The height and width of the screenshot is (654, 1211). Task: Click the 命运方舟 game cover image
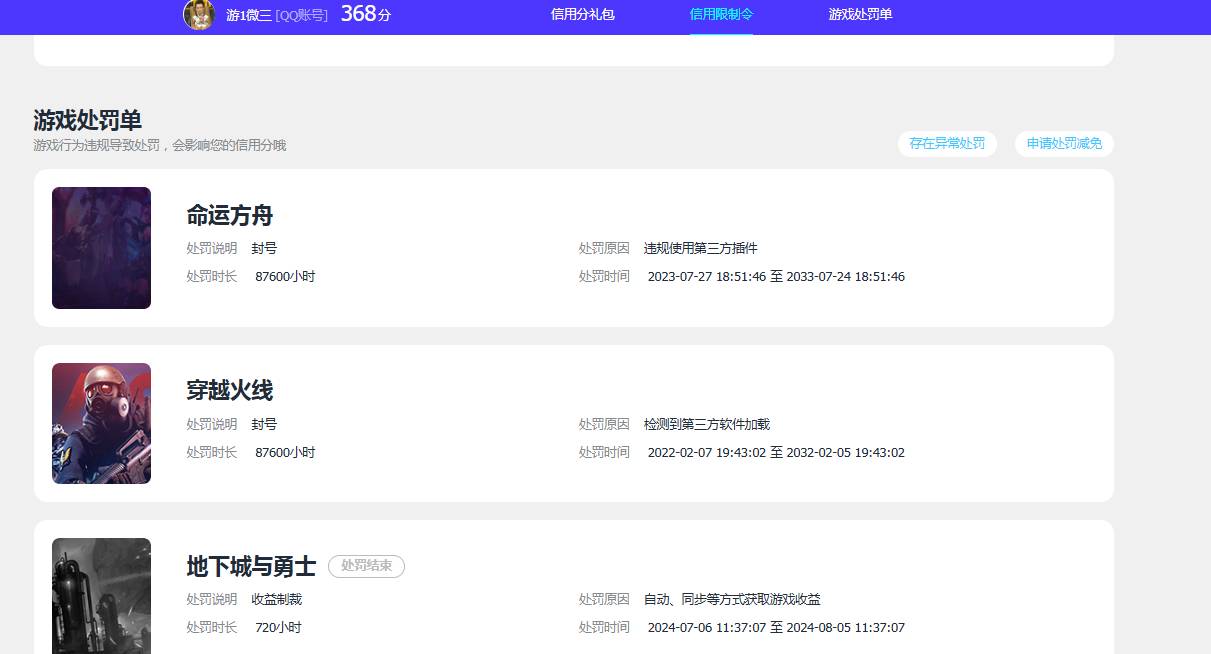coord(101,248)
